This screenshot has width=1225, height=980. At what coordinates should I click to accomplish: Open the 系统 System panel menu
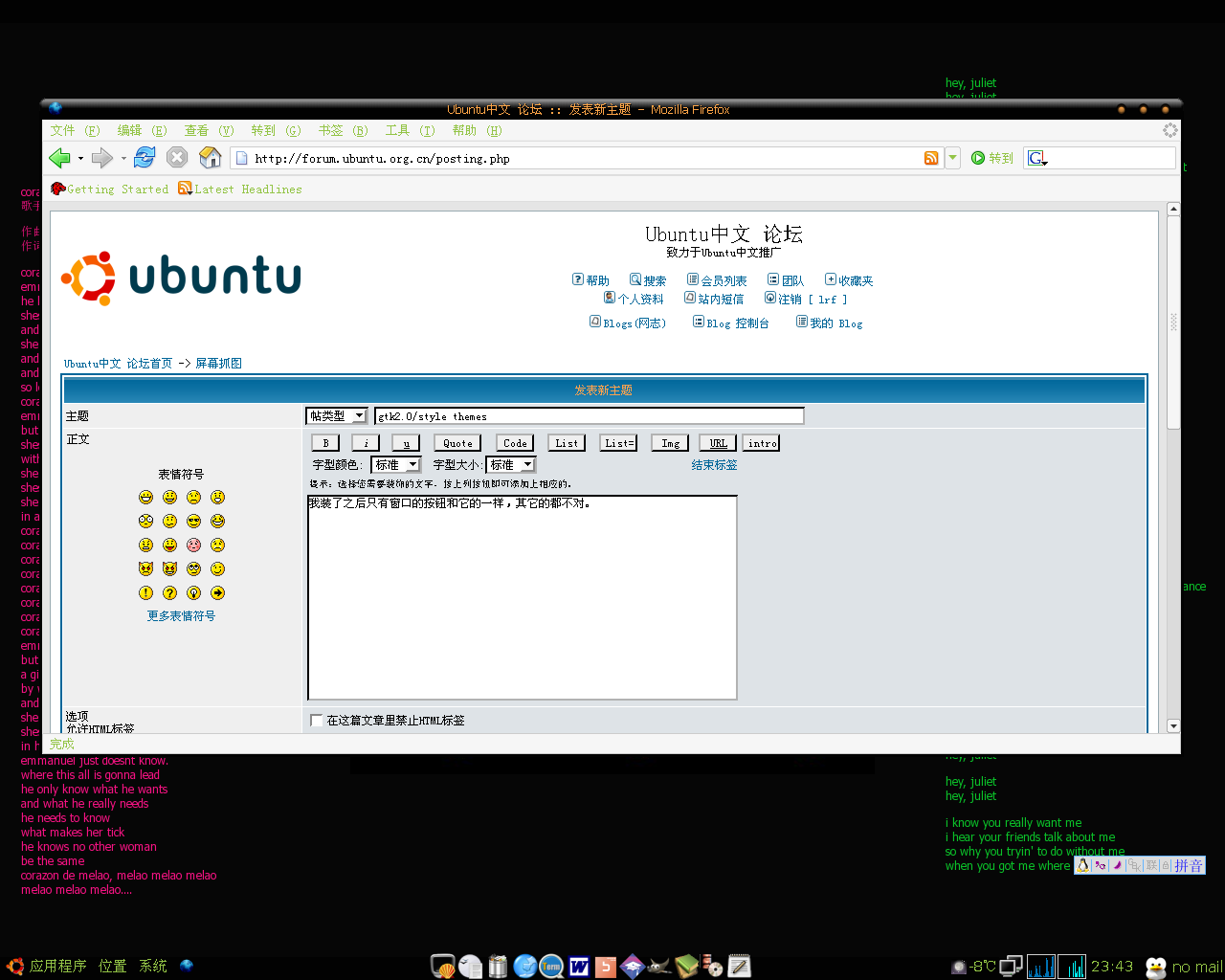pyautogui.click(x=153, y=966)
